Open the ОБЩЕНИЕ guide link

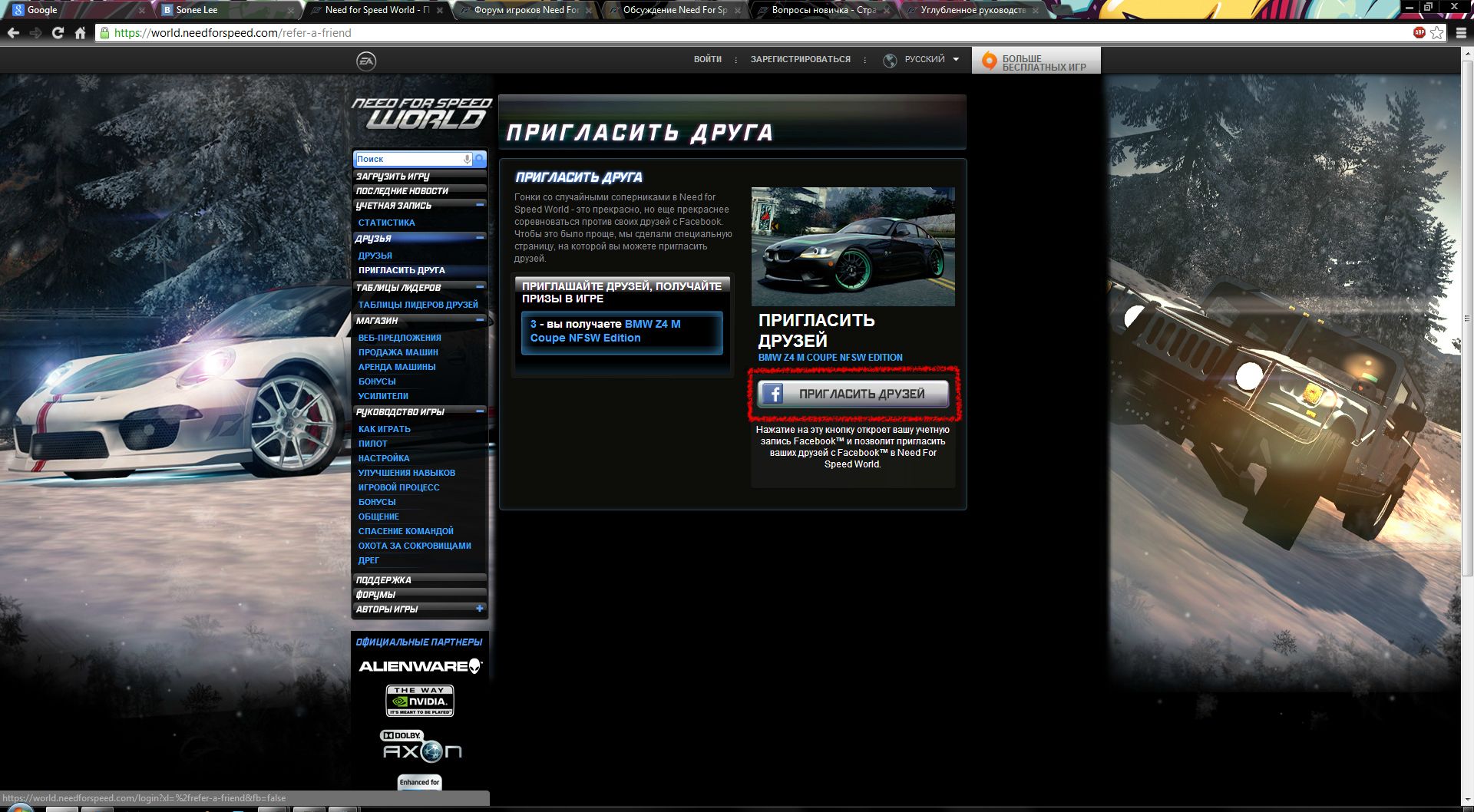point(378,517)
